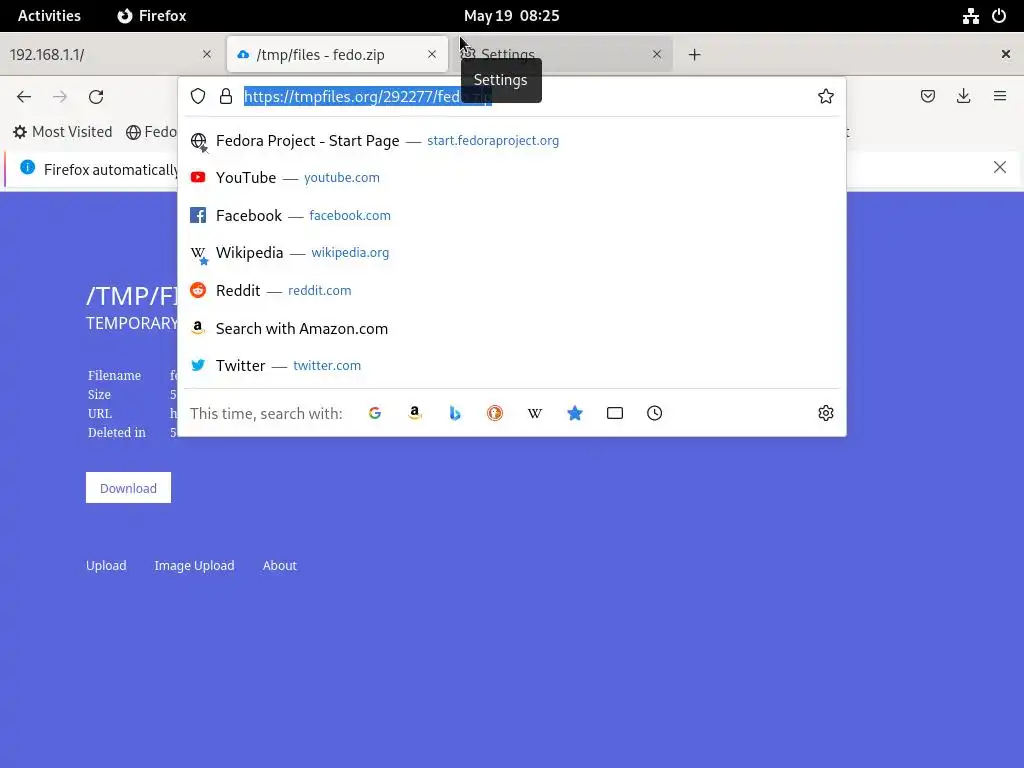Image resolution: width=1024 pixels, height=768 pixels.
Task: Open Firefox application menu
Action: point(1000,97)
